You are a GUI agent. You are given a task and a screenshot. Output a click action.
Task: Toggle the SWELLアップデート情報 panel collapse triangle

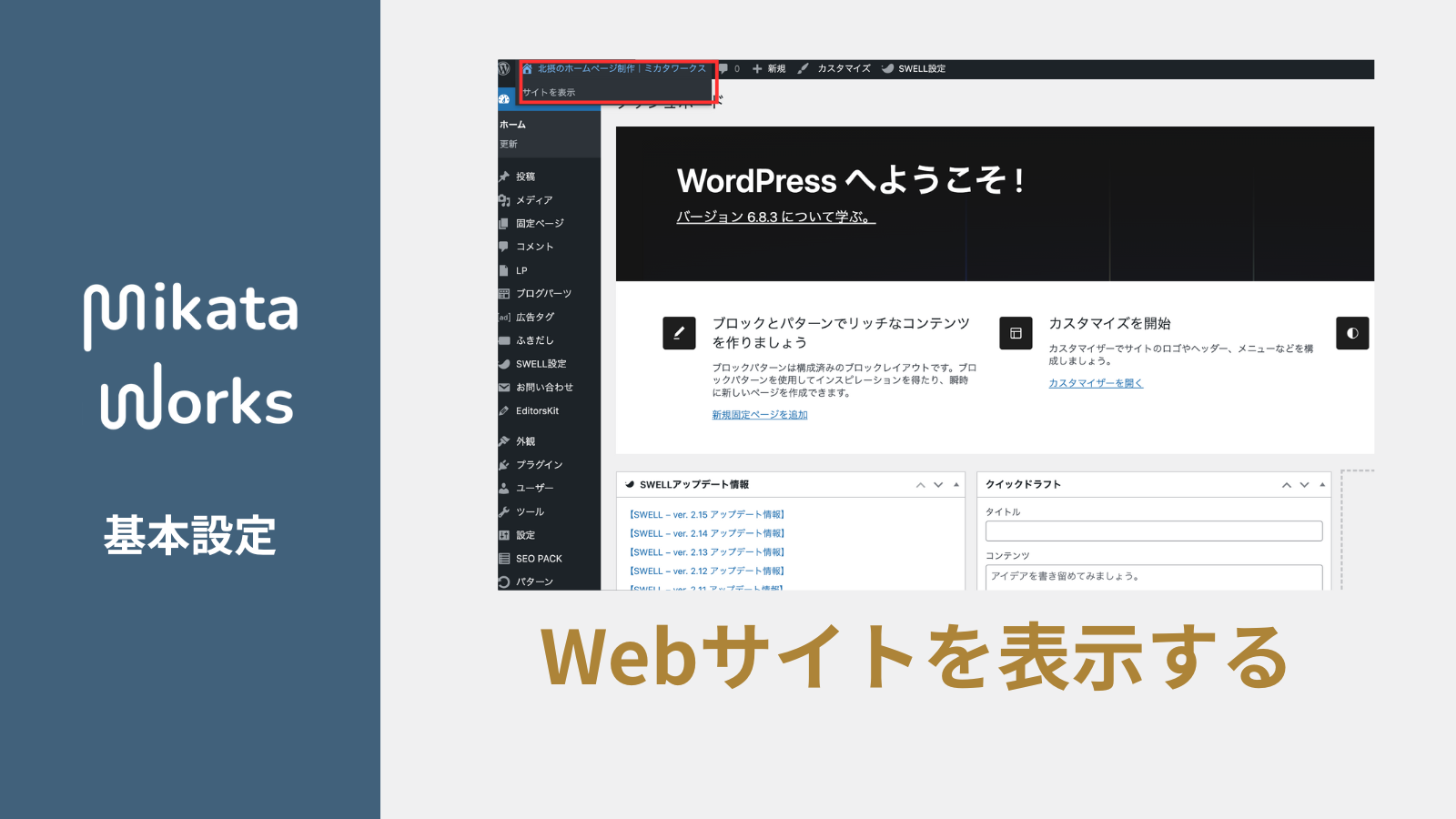pyautogui.click(x=956, y=485)
